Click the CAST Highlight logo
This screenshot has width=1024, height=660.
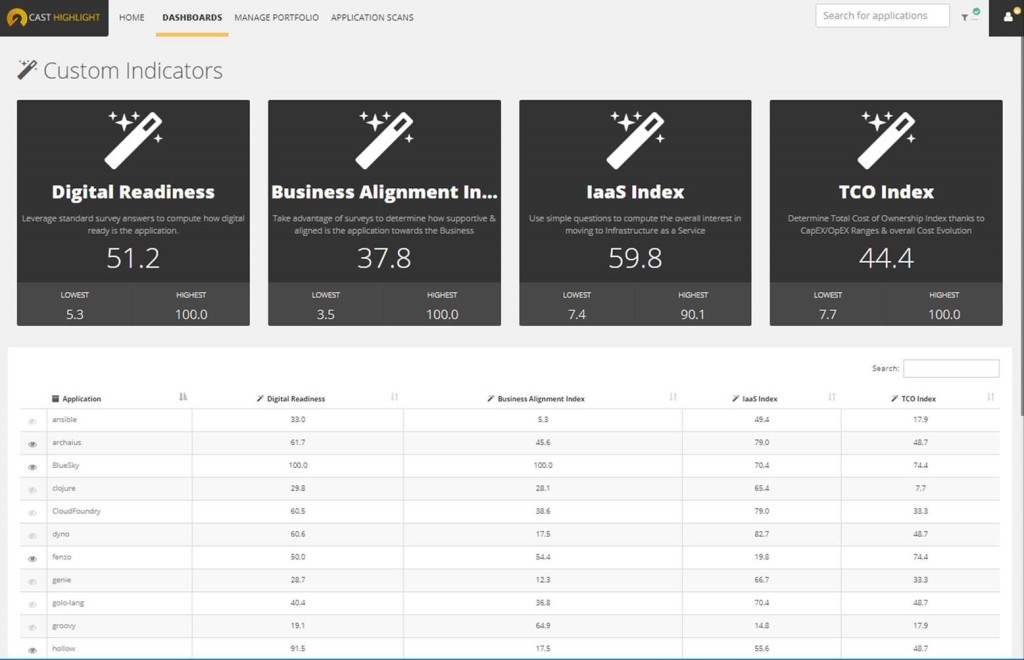click(53, 17)
